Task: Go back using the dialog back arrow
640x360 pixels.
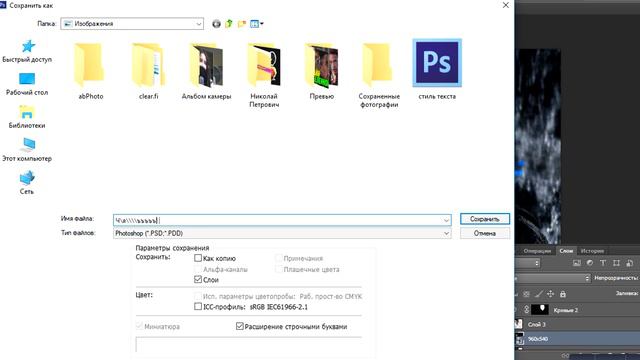Action: coord(216,24)
